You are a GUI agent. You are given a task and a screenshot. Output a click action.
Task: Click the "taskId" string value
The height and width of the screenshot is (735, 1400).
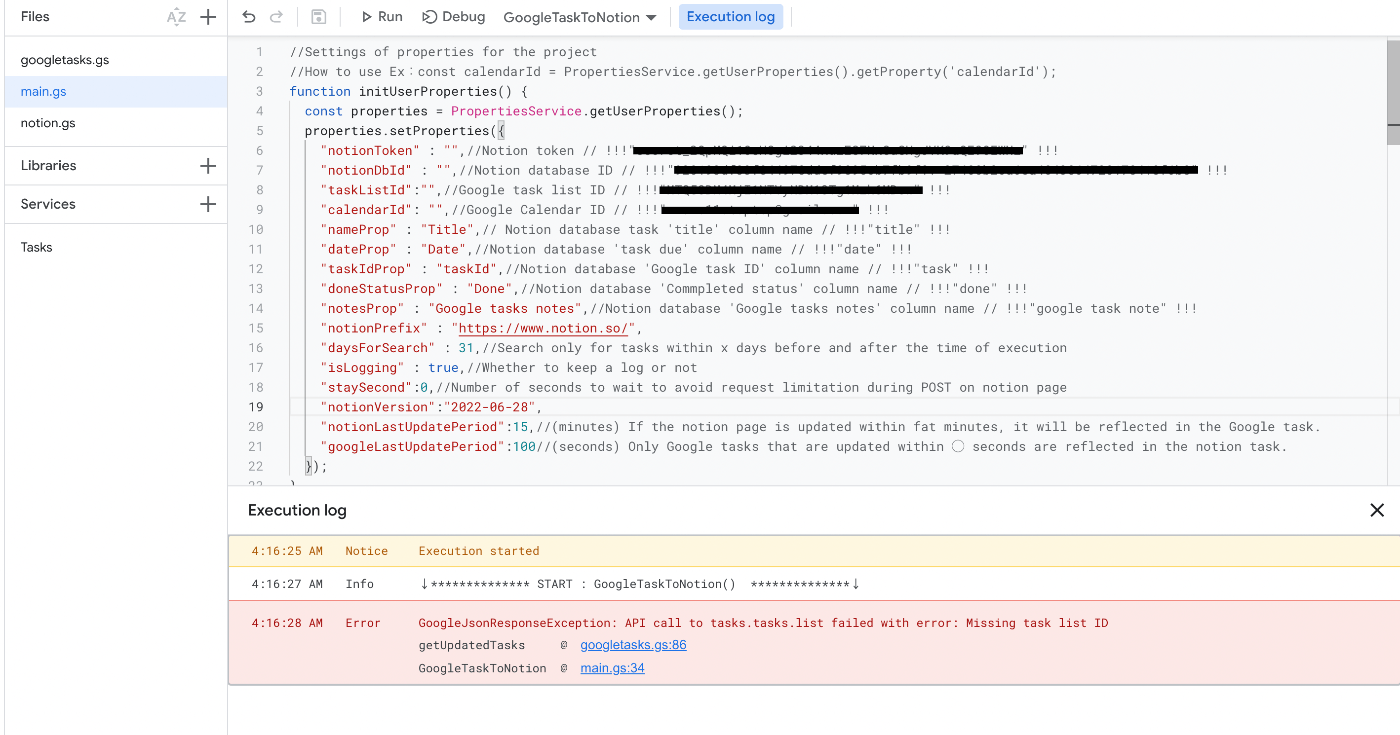pos(467,269)
